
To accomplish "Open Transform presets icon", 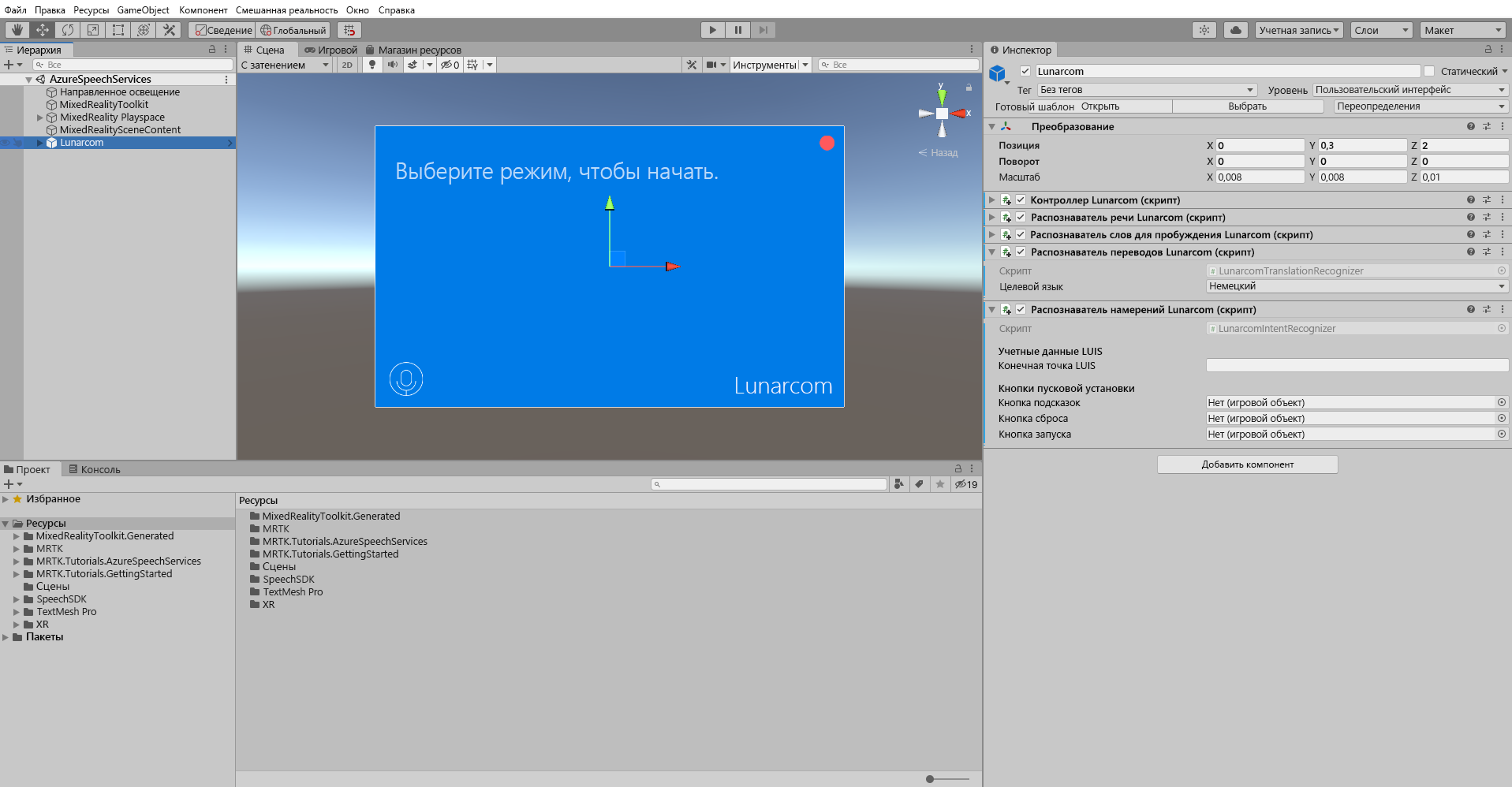I will pos(1487,126).
